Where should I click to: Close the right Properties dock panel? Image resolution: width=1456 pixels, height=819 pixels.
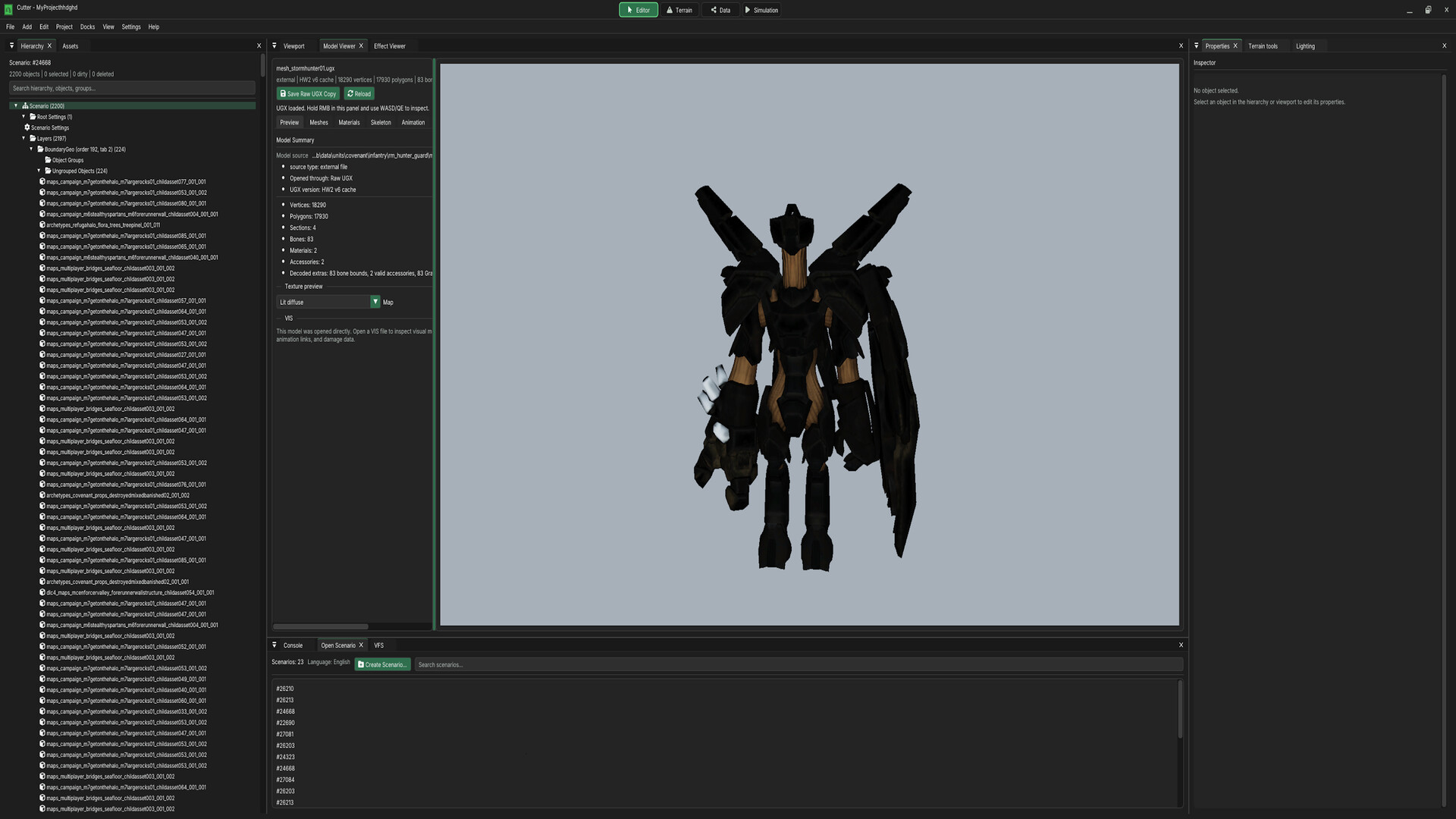point(1444,46)
